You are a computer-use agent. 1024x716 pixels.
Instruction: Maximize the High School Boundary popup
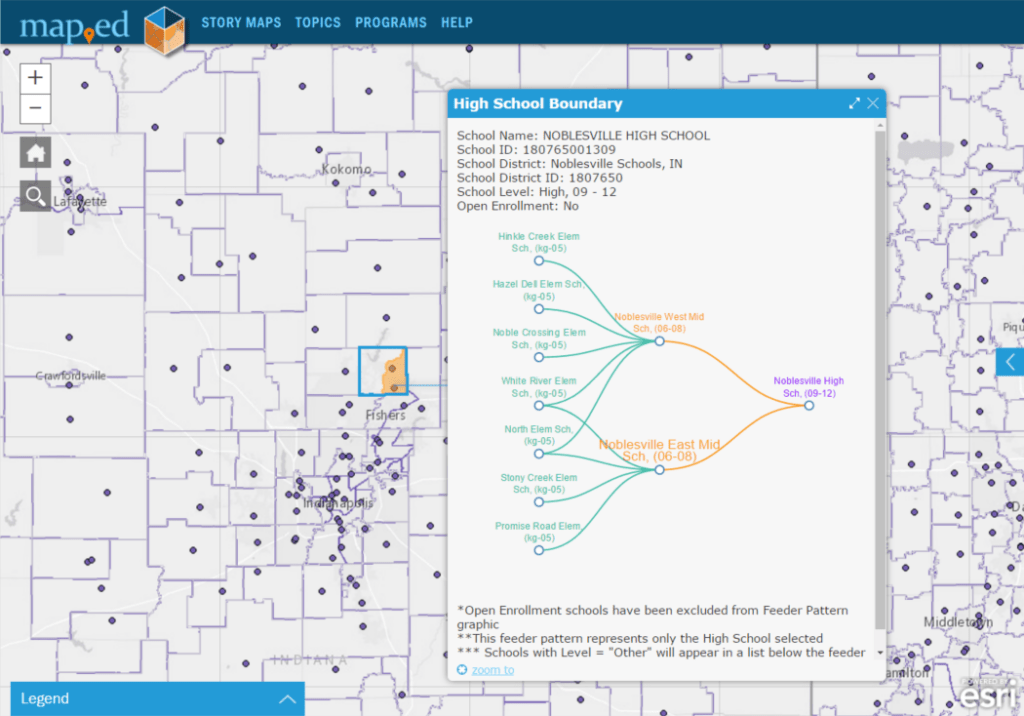(854, 103)
